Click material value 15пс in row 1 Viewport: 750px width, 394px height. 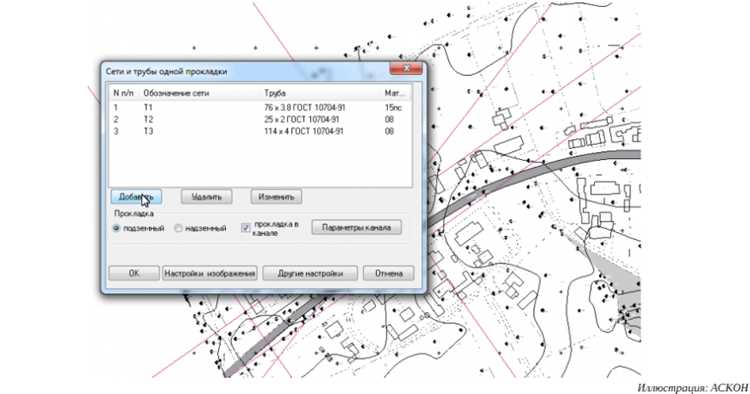coord(393,108)
